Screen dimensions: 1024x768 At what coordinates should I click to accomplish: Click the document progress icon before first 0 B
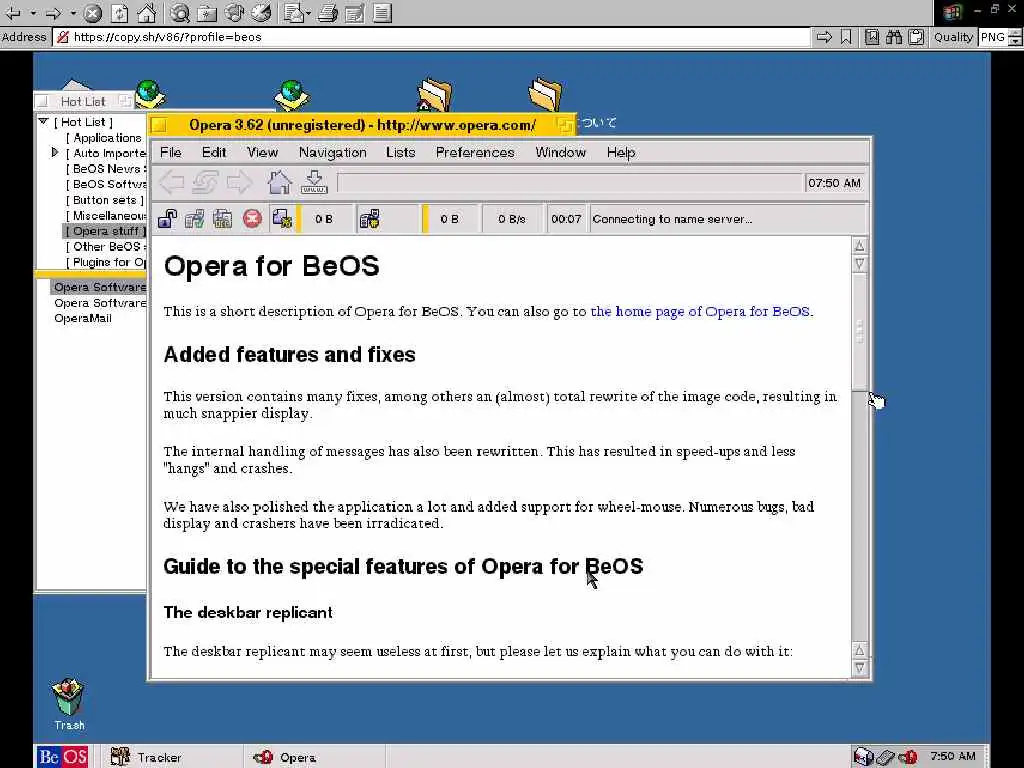coord(282,219)
